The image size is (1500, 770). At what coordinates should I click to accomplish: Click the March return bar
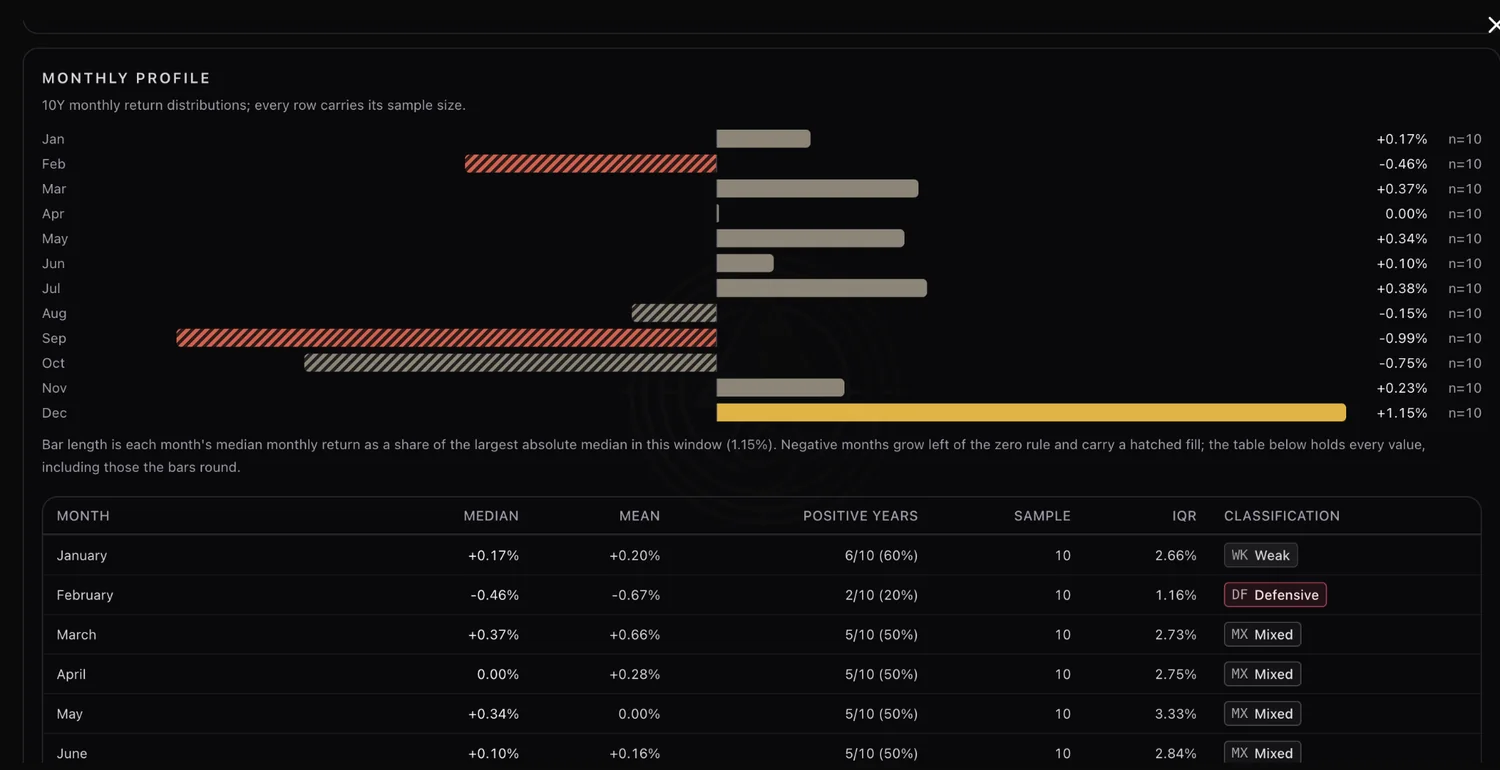[817, 188]
